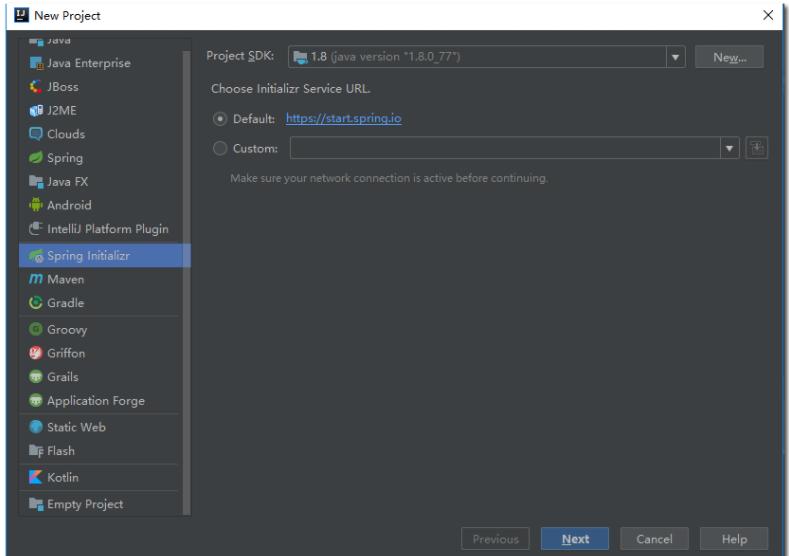Click the JBoss icon in list
Screen dimensions: 789x556
pyautogui.click(x=36, y=87)
